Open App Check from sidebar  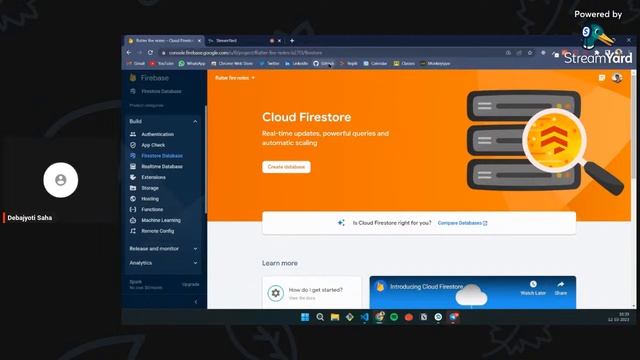point(153,145)
